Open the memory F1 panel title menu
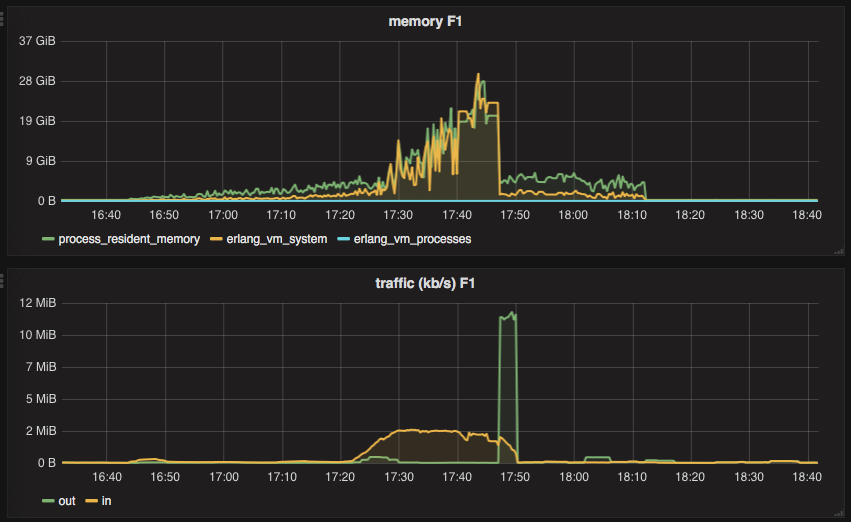The width and height of the screenshot is (851, 522). coord(425,22)
